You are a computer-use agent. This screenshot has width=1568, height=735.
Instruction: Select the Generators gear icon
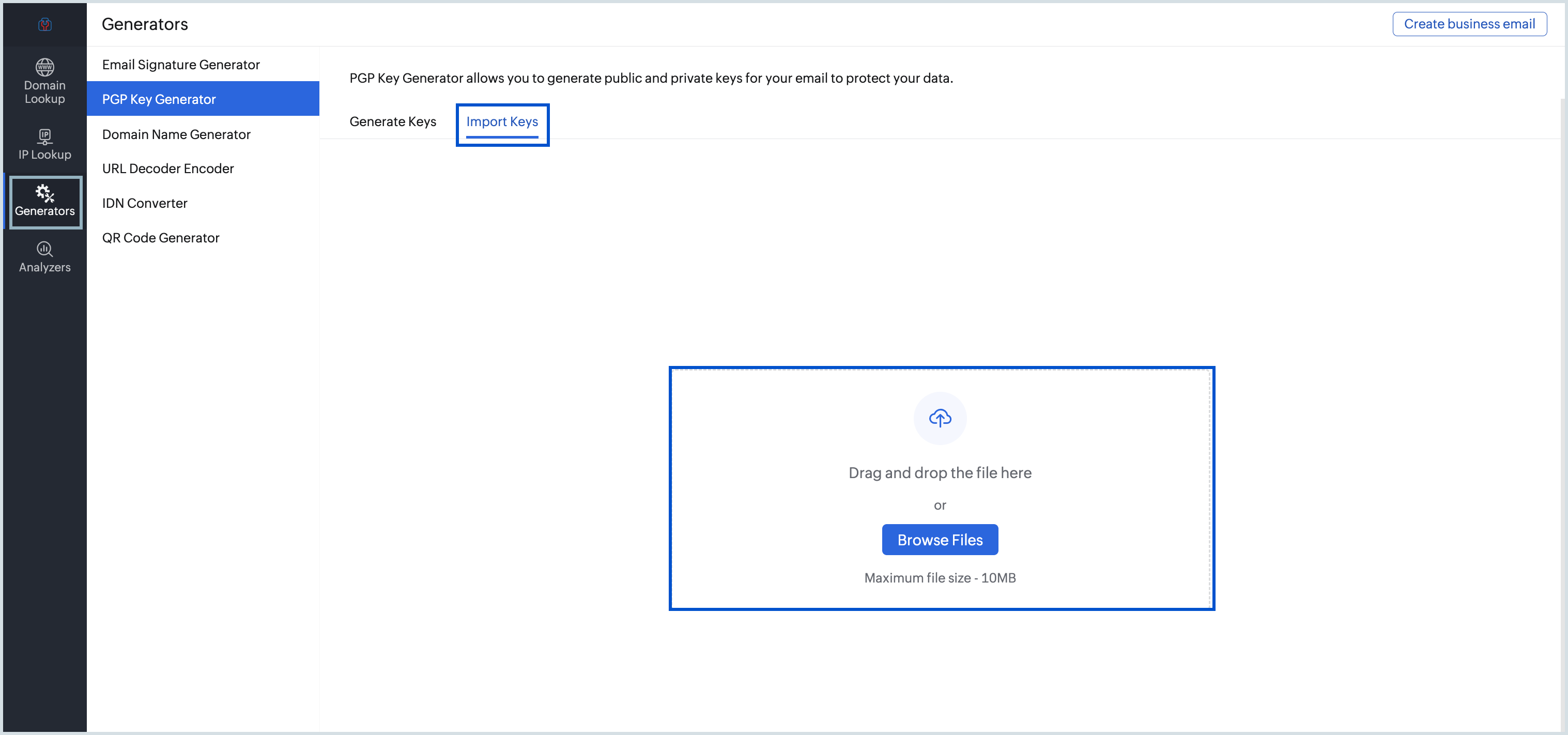pos(44,193)
